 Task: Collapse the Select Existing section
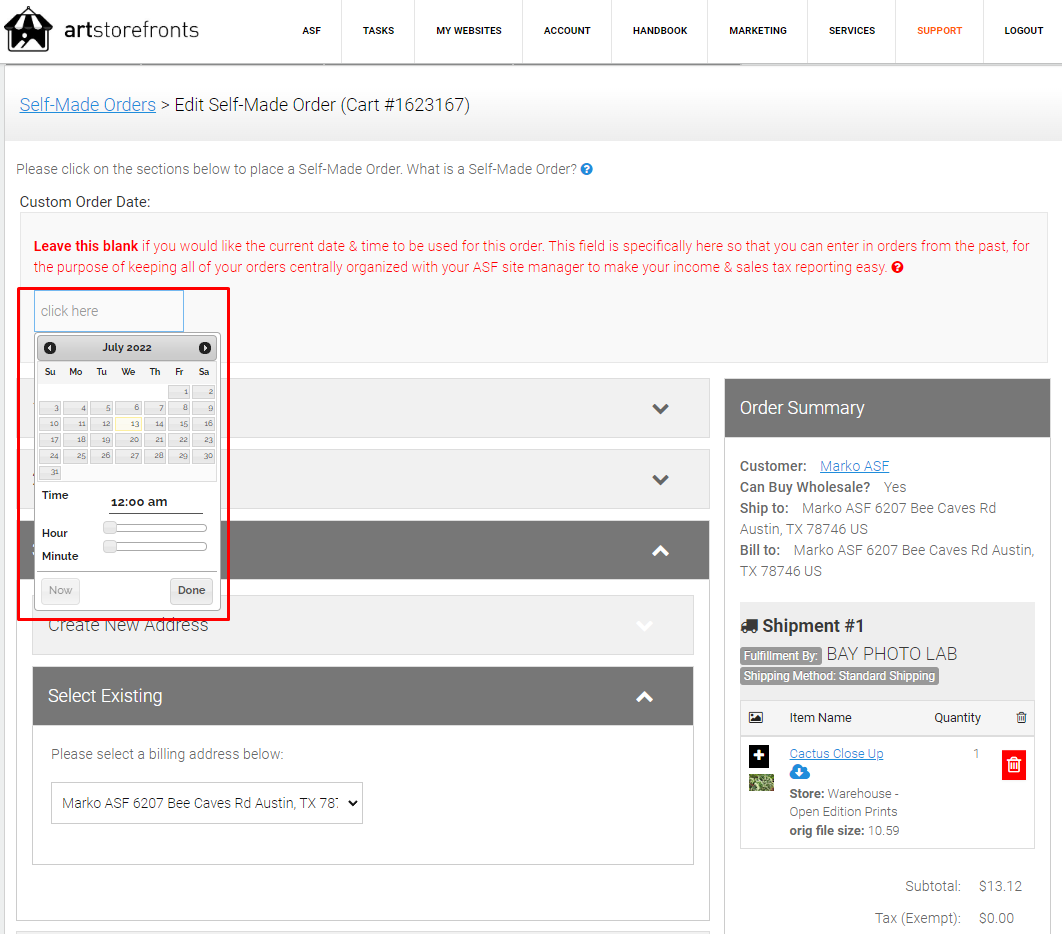pos(645,696)
